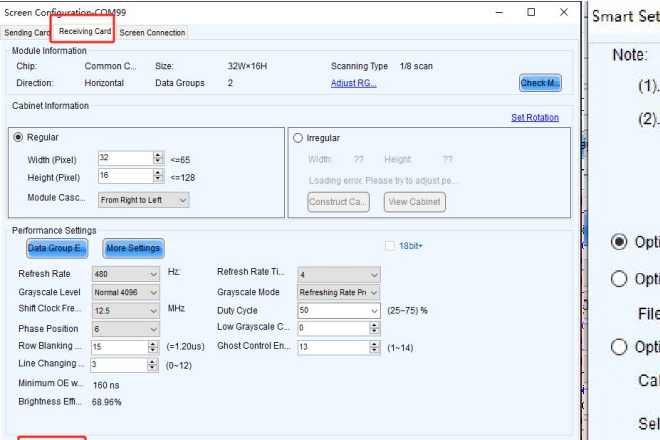This screenshot has height=440, width=660.
Task: Maximize the Screen Configuration window
Action: click(531, 12)
